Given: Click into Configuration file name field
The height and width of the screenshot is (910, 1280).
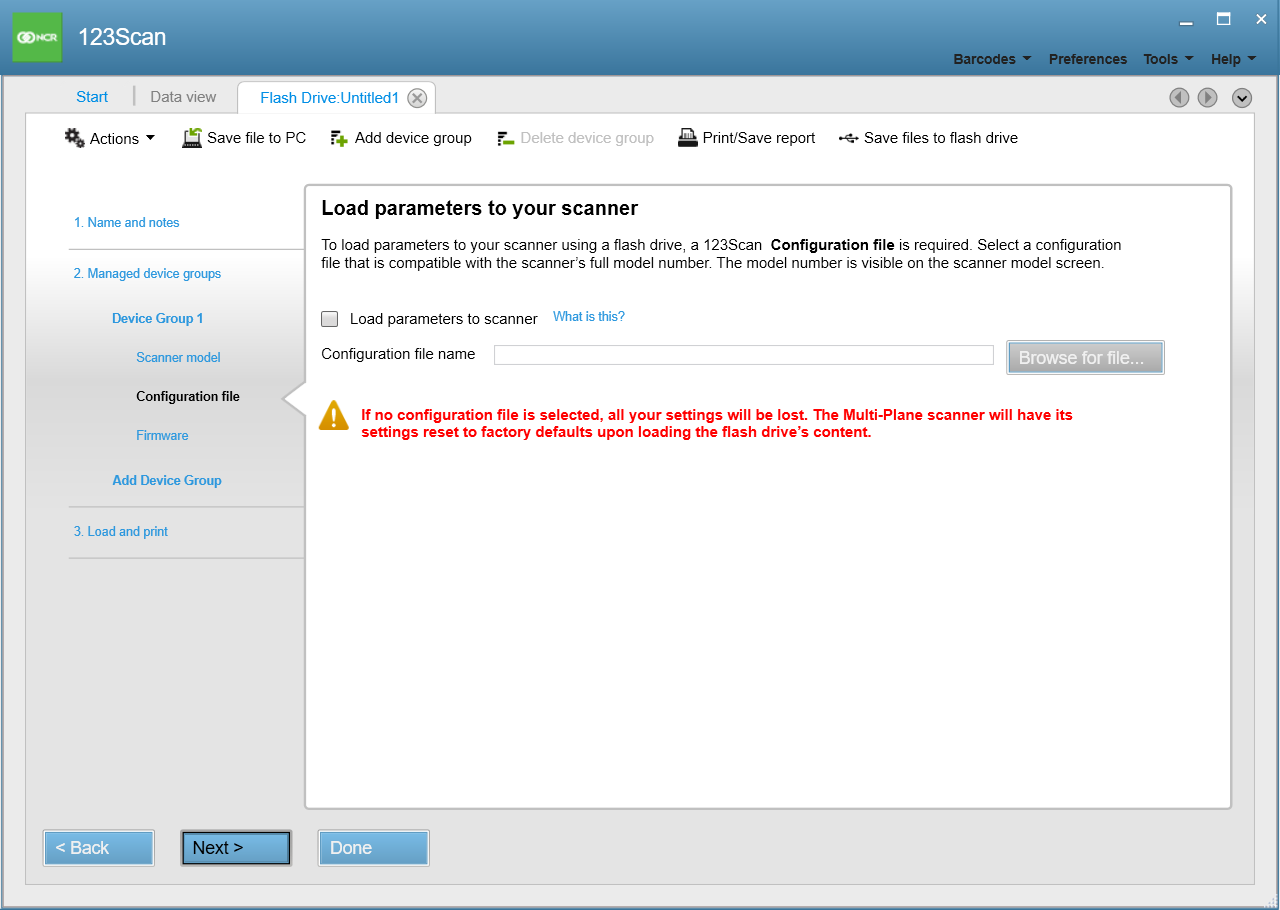Looking at the screenshot, I should 743,355.
